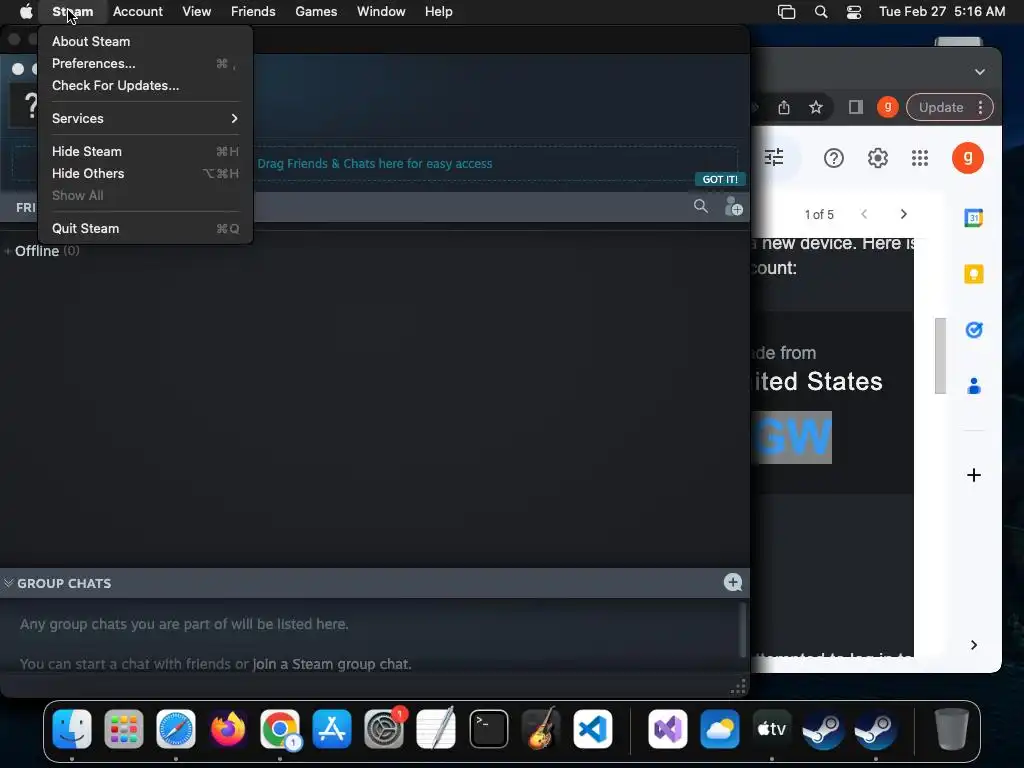Open GarageBand from the Dock
The height and width of the screenshot is (768, 1024).
pos(541,729)
